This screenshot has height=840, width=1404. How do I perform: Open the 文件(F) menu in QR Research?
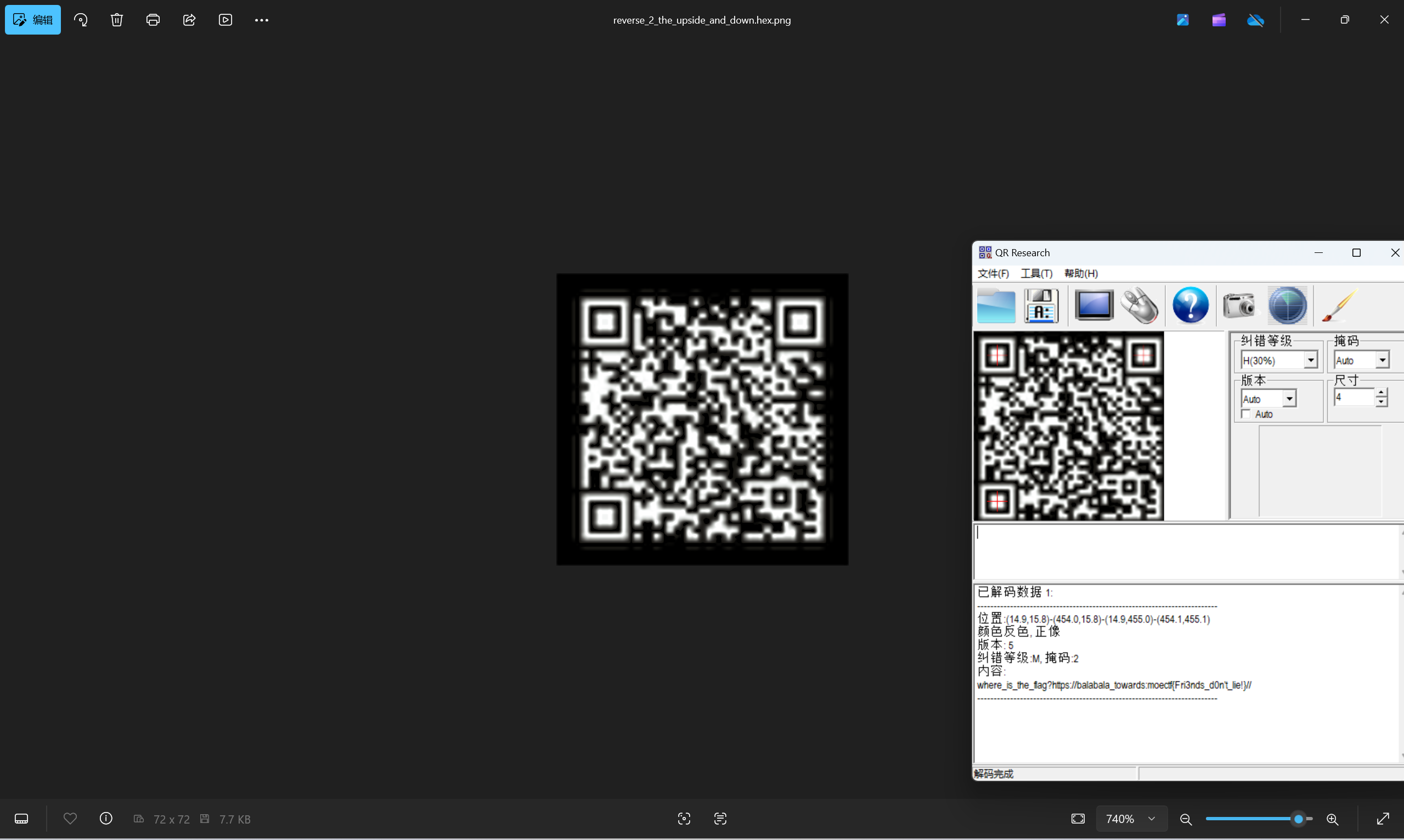[x=993, y=273]
